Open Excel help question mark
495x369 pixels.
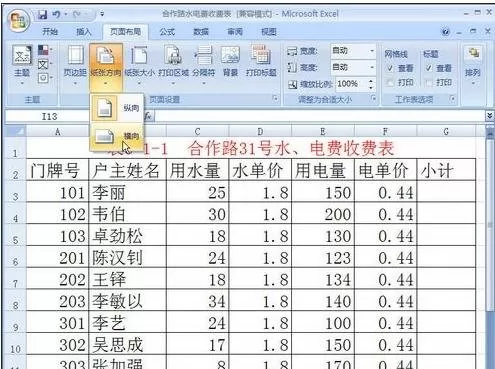[x=445, y=32]
